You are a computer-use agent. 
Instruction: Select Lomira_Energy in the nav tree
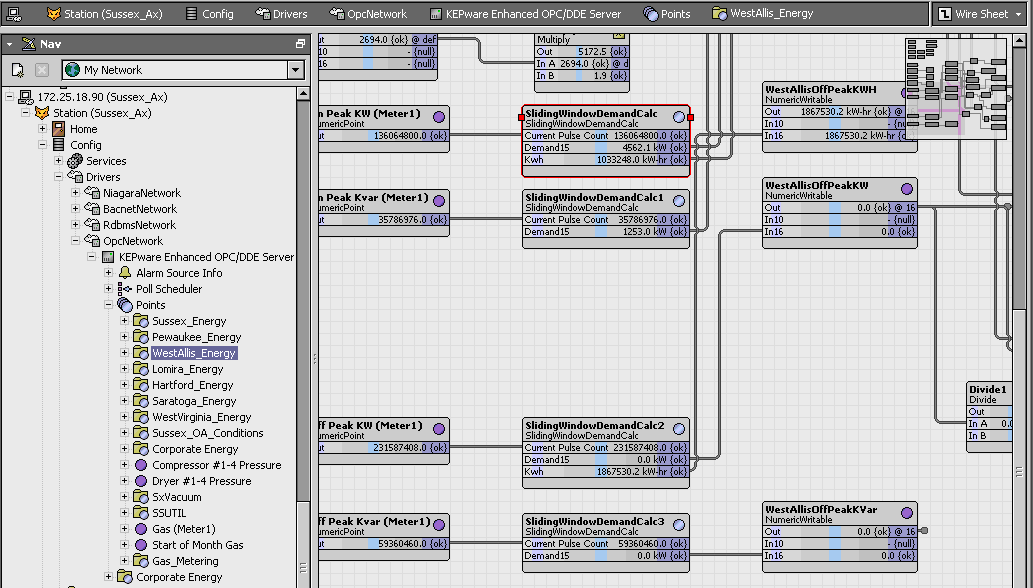click(187, 369)
